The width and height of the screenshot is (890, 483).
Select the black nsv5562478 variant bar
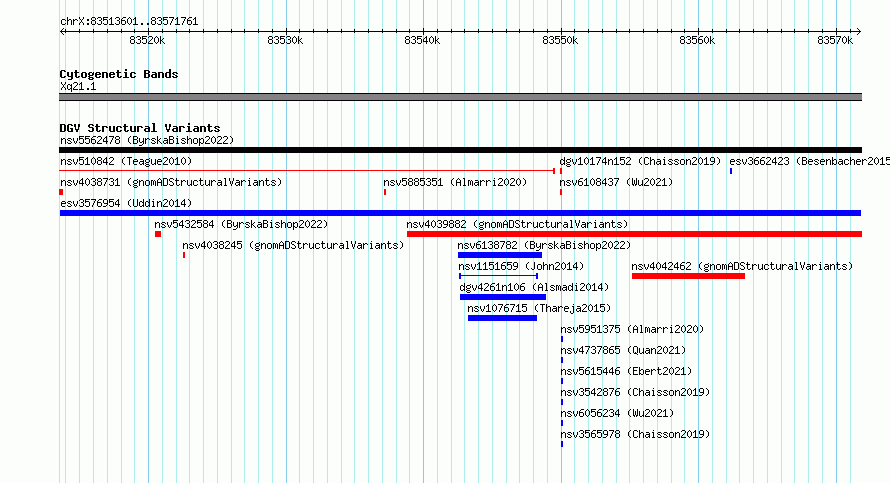pos(460,150)
